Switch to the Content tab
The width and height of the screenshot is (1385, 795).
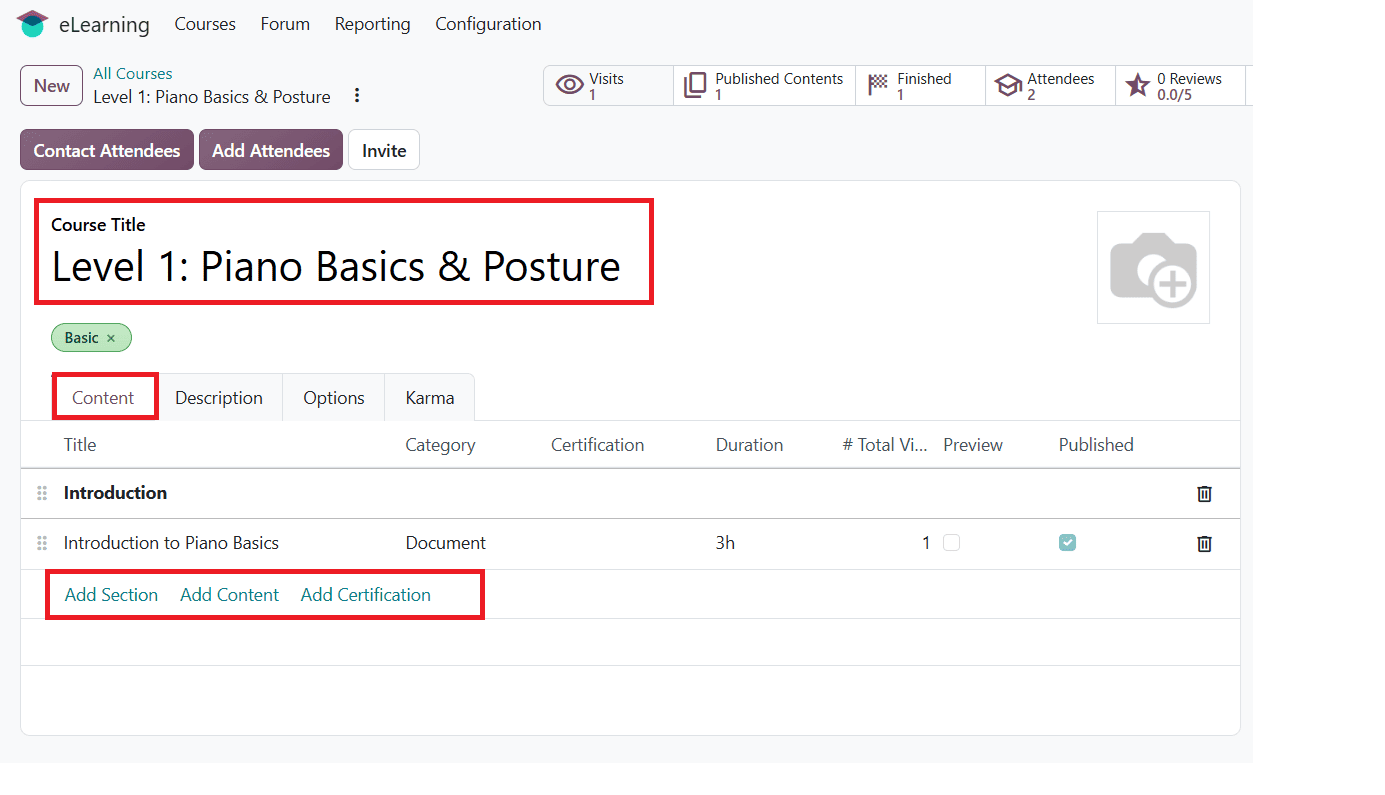pyautogui.click(x=103, y=397)
